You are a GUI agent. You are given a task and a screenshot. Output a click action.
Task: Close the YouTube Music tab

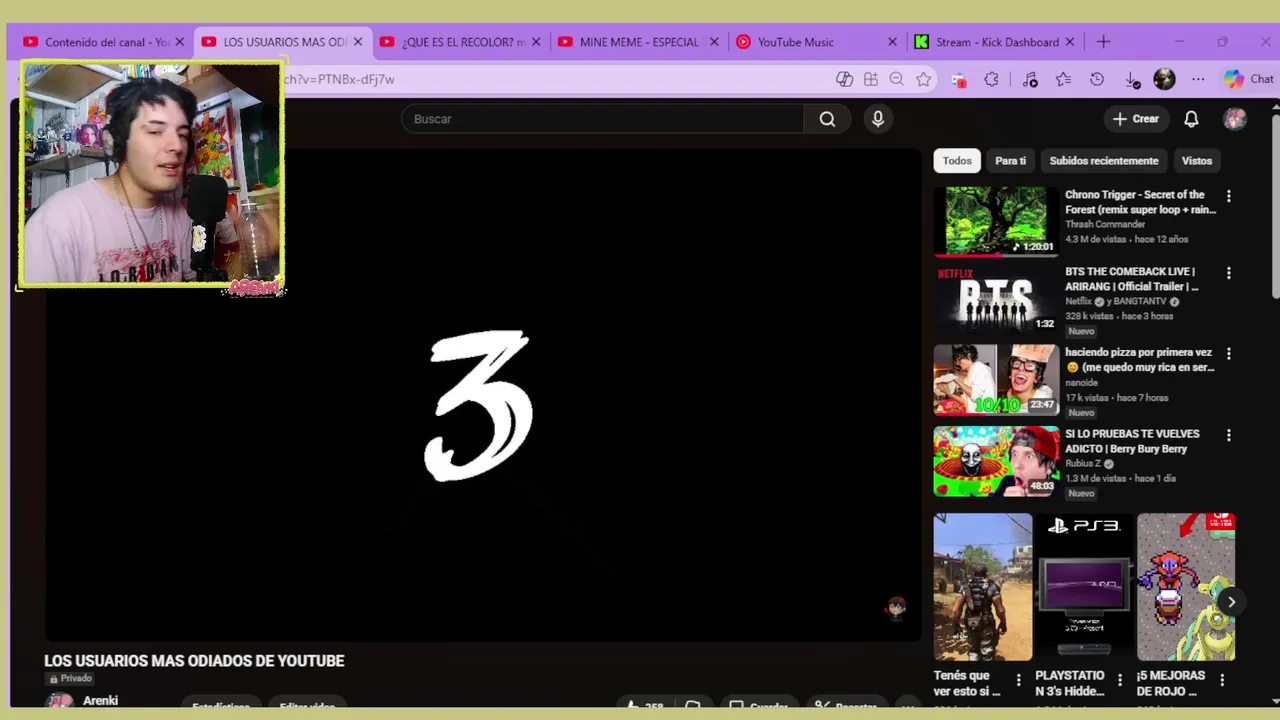click(892, 42)
